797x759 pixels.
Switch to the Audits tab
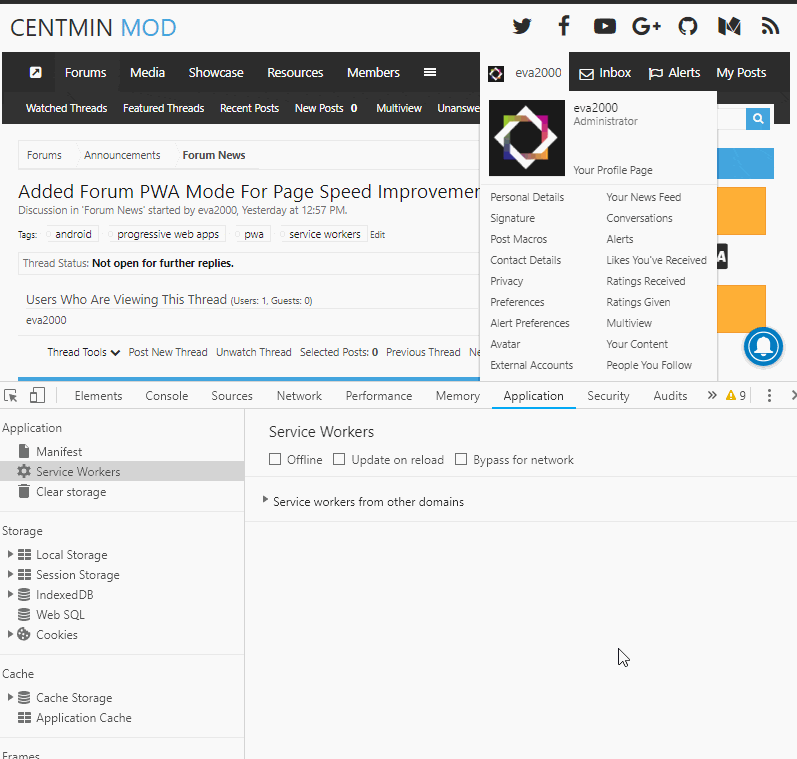click(x=670, y=396)
